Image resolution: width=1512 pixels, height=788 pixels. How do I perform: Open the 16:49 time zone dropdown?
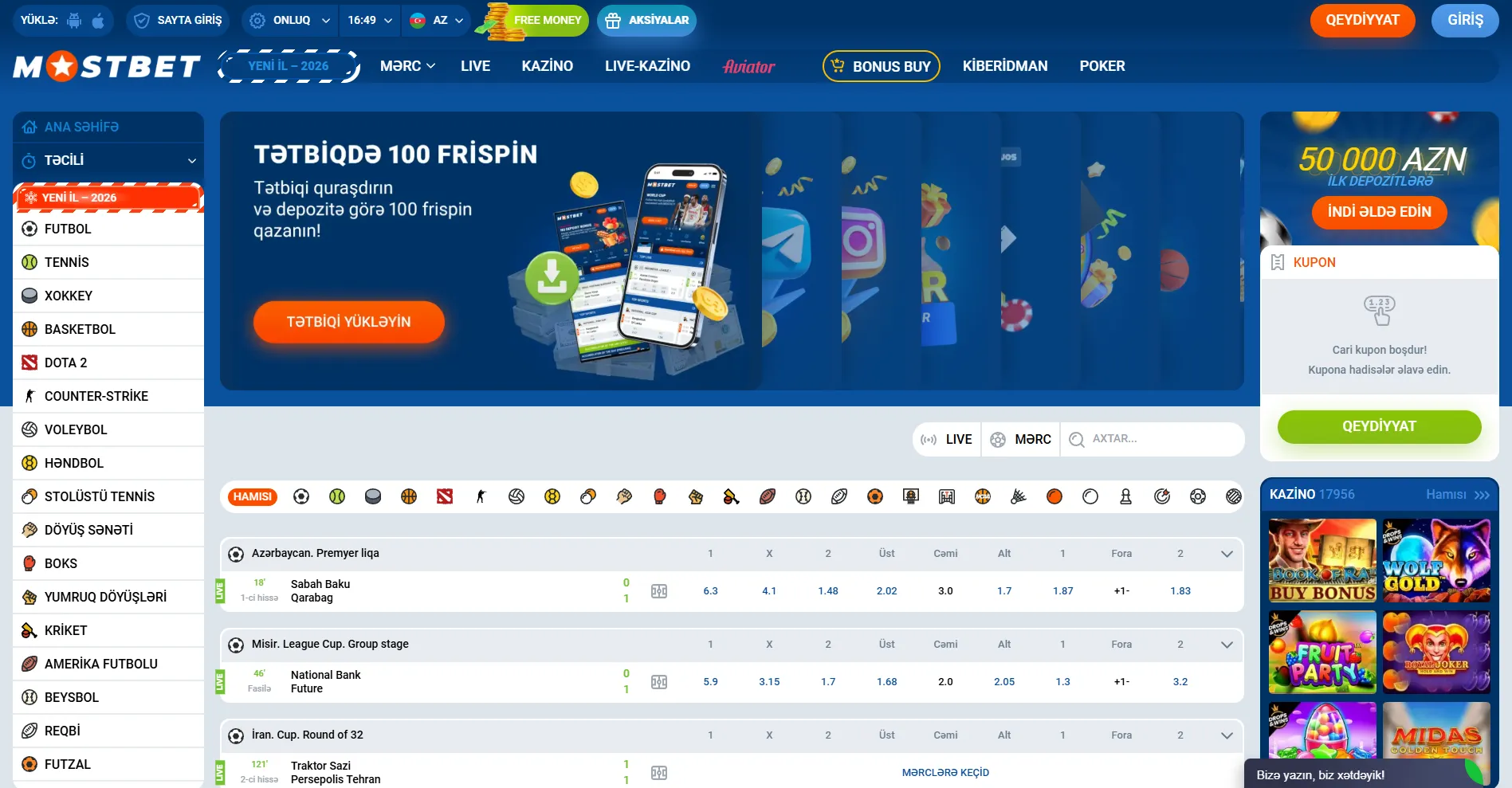pos(370,21)
